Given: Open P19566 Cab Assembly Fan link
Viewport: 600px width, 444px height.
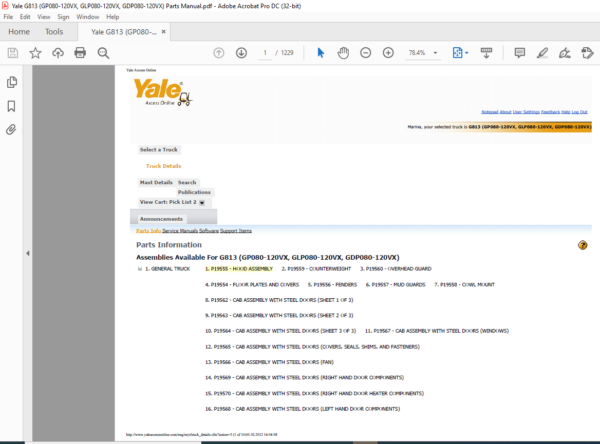Looking at the screenshot, I should pyautogui.click(x=269, y=362).
